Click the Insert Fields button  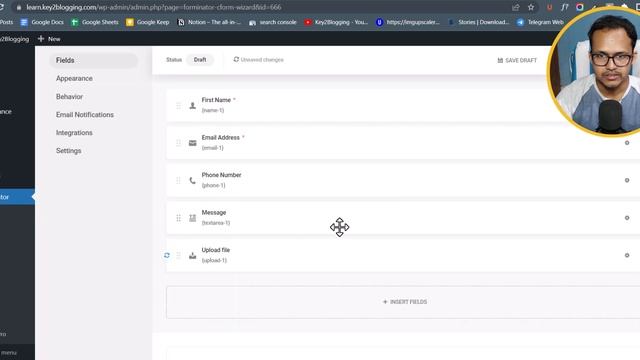tap(404, 302)
